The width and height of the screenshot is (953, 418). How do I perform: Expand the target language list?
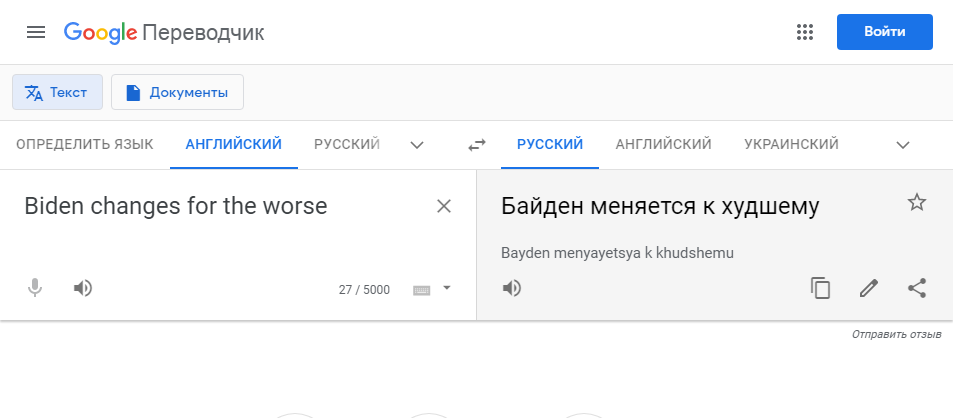point(903,145)
